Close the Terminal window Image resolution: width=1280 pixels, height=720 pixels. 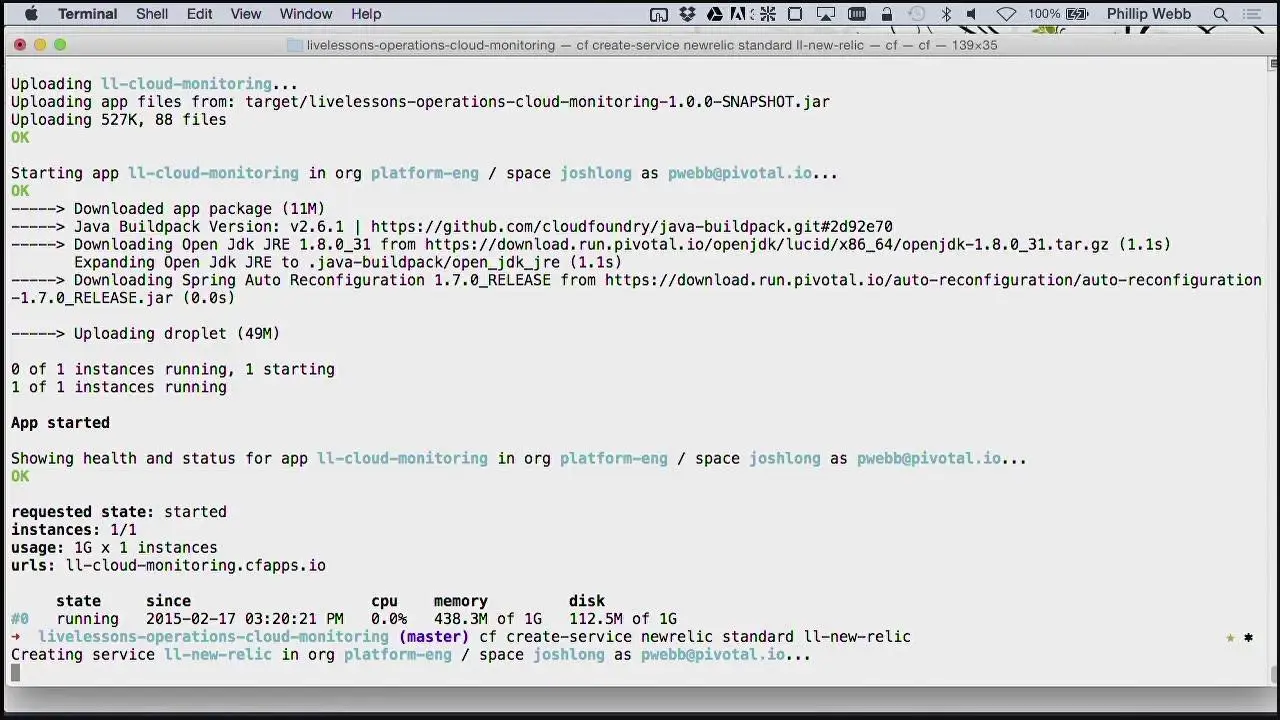(20, 45)
